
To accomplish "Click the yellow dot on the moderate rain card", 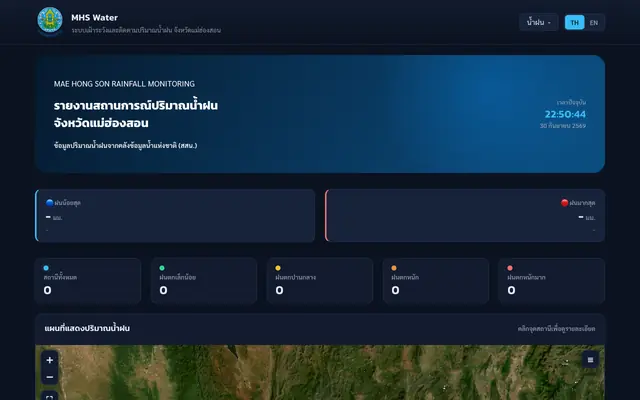I will pyautogui.click(x=278, y=268).
